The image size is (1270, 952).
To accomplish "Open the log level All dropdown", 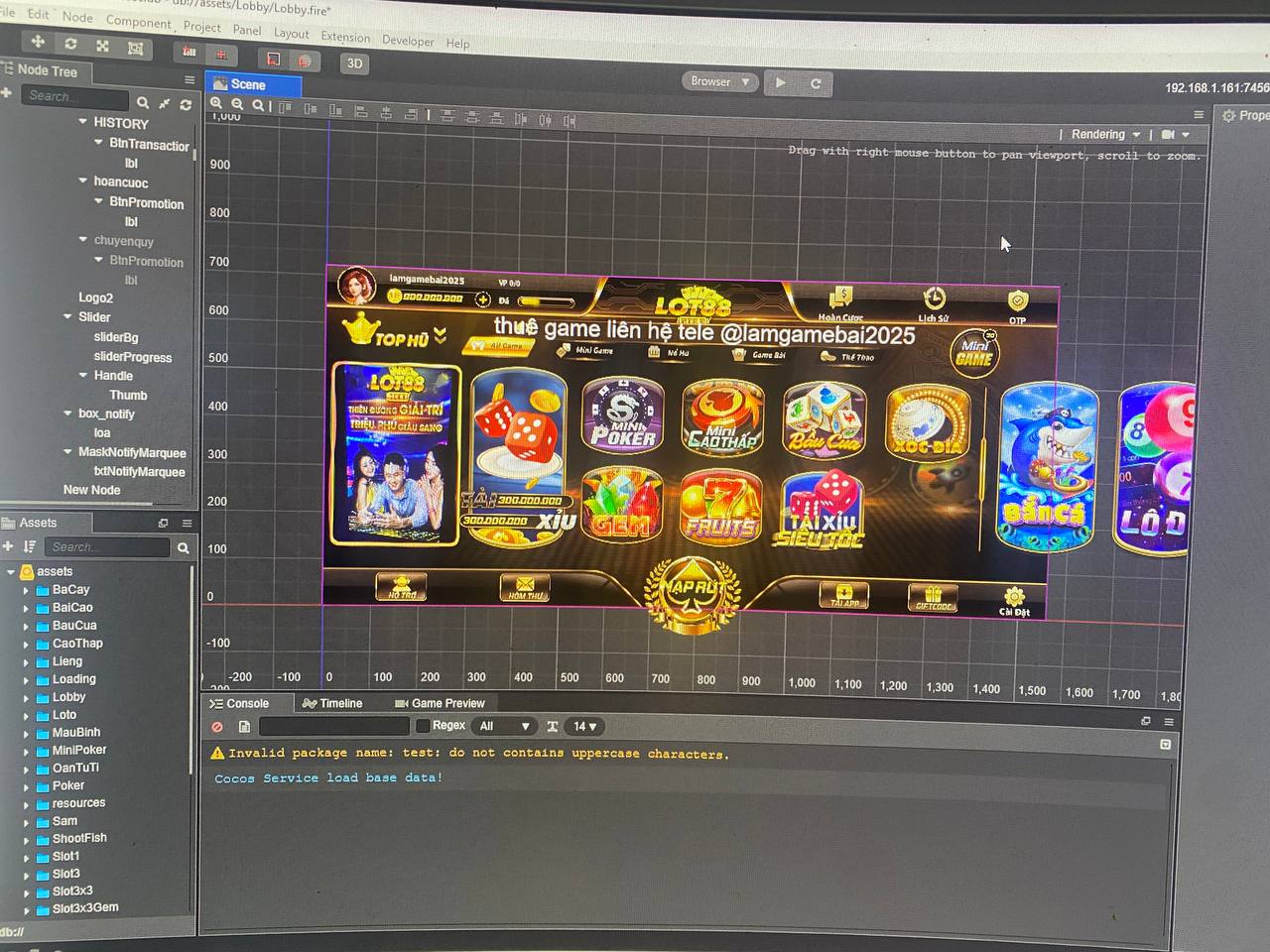I will [504, 727].
